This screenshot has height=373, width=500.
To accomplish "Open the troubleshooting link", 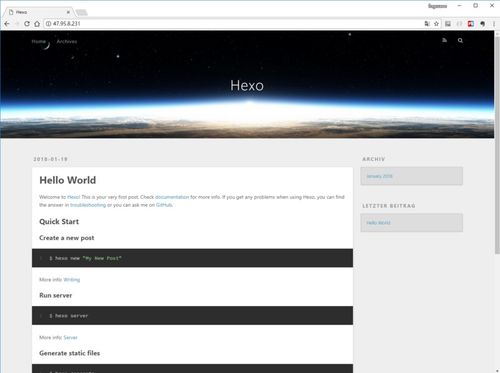I will (x=88, y=205).
